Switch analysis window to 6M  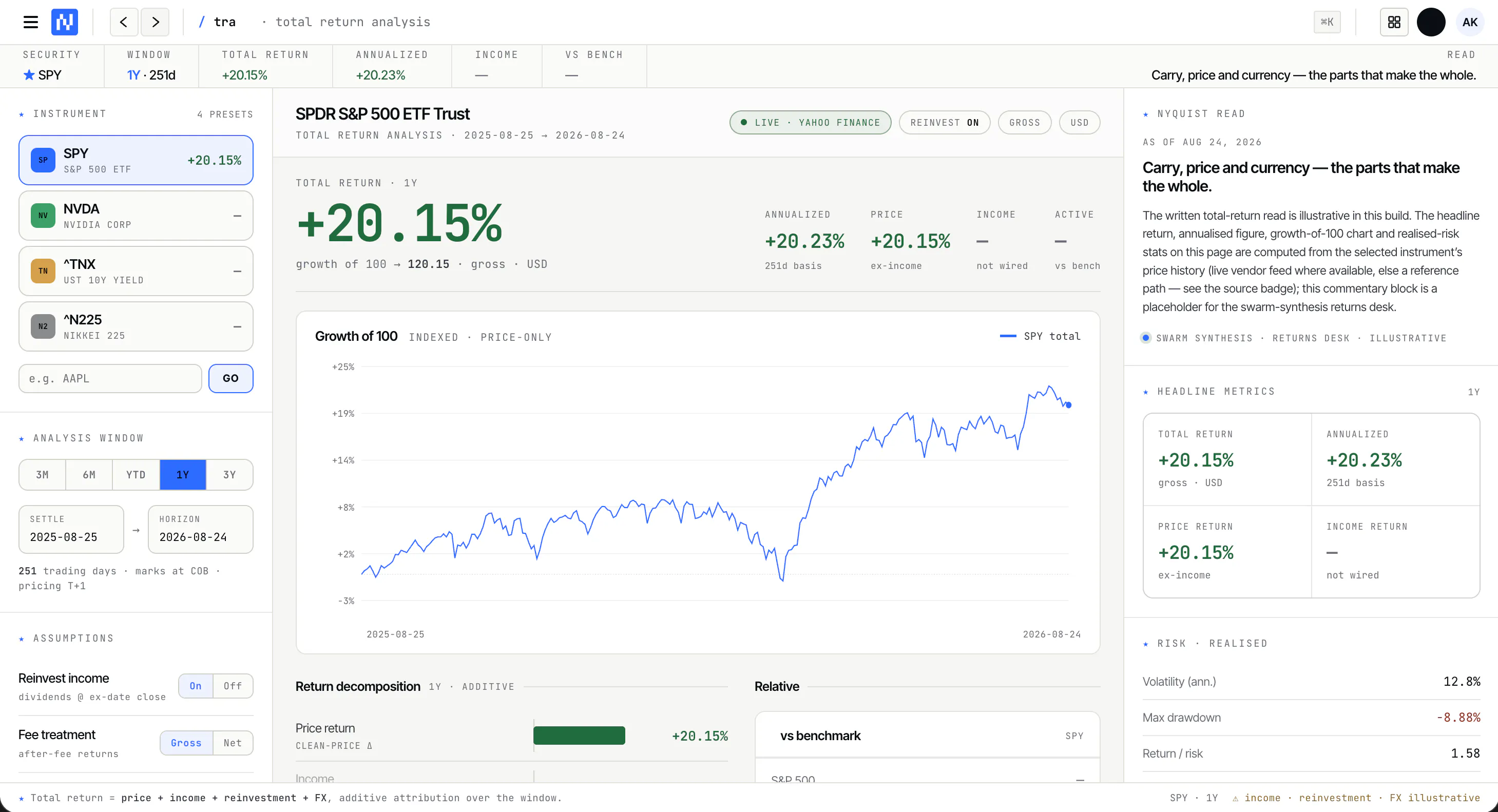(89, 475)
